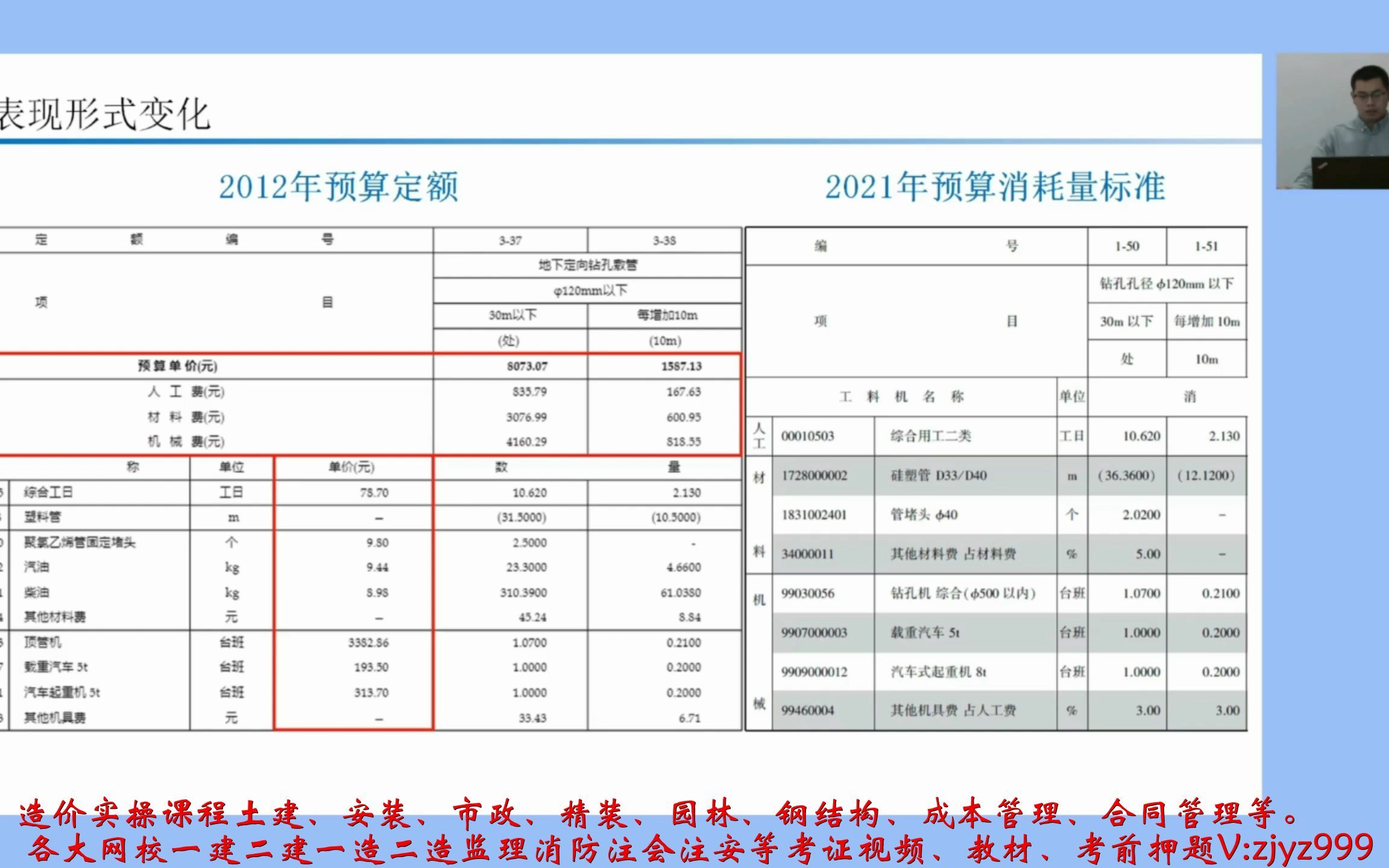Click the 综合用工二类 name cell

point(931,436)
